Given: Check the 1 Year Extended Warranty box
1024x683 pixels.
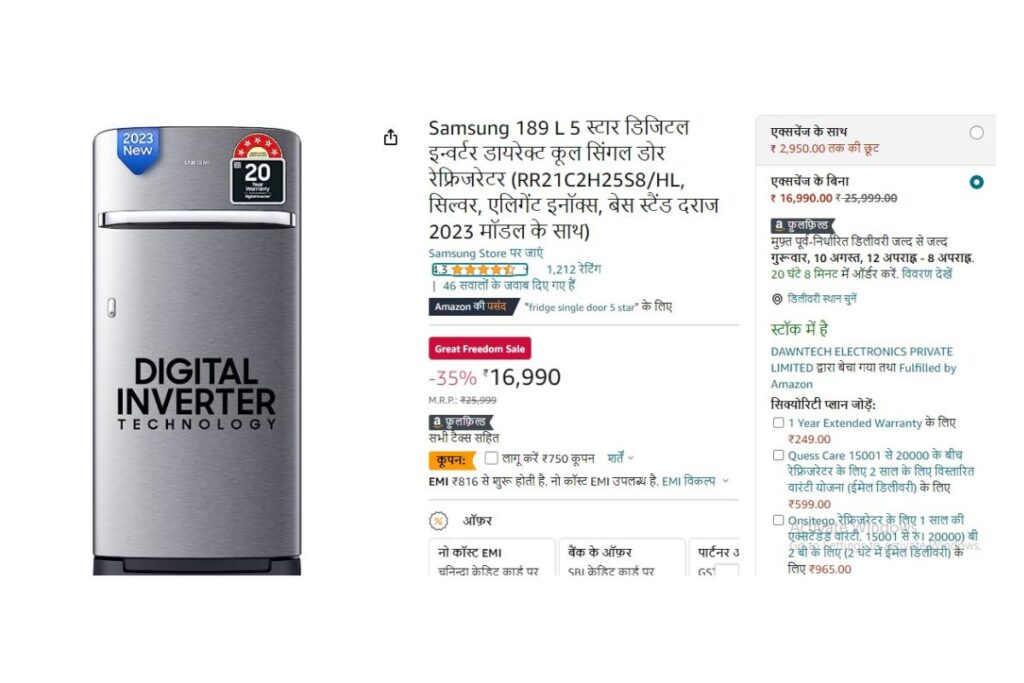Looking at the screenshot, I should point(778,422).
